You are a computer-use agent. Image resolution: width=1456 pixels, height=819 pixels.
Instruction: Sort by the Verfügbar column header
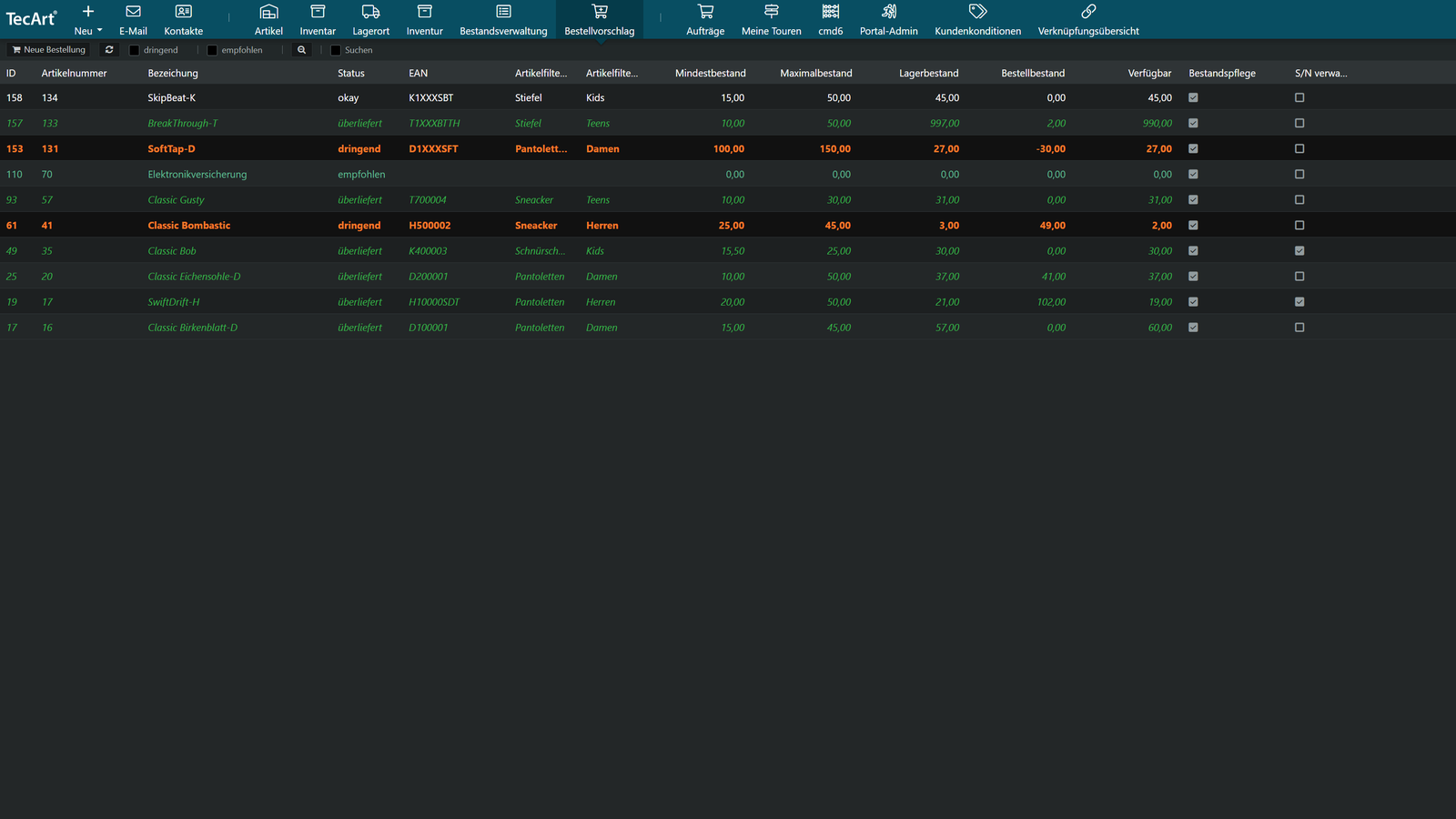[1149, 73]
